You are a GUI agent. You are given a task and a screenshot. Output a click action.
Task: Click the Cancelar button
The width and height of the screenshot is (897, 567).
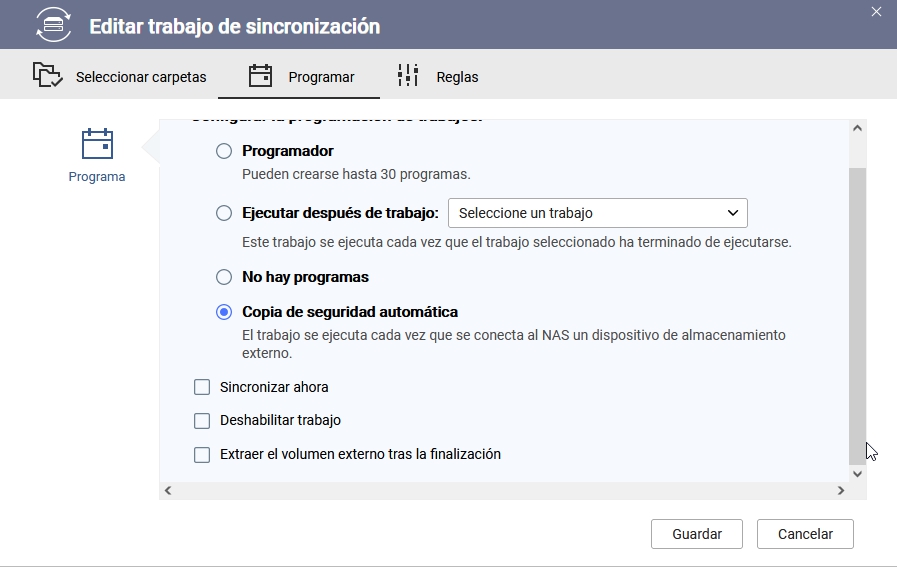[x=804, y=534]
